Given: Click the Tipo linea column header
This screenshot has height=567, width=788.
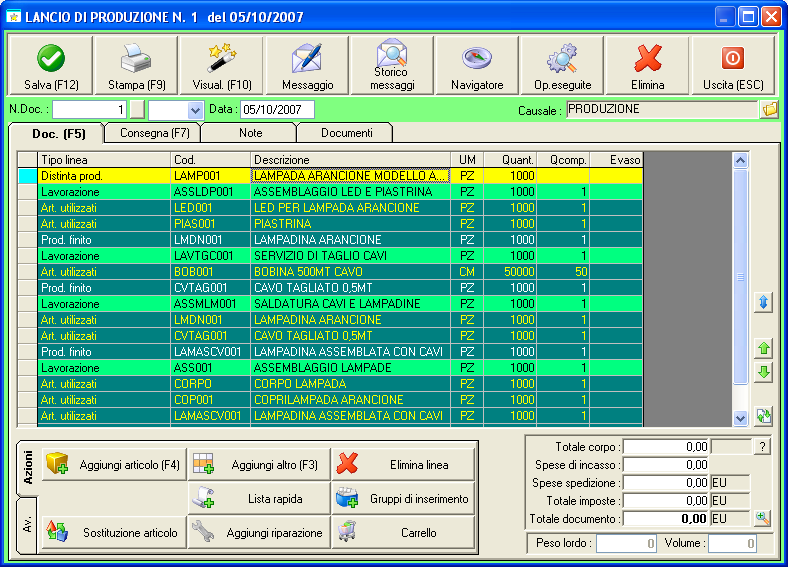Looking at the screenshot, I should (x=104, y=160).
